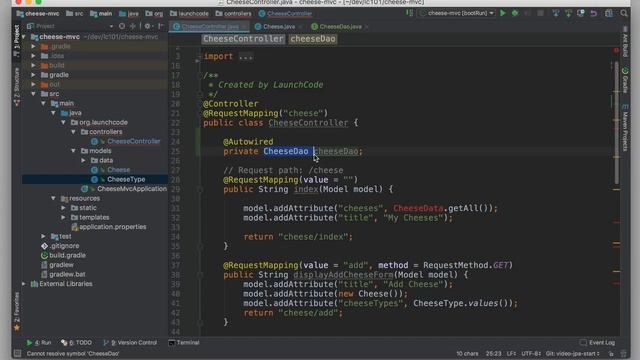Select build.gradle file in project tree
Viewport: 640px width, 360px height.
coord(67,256)
